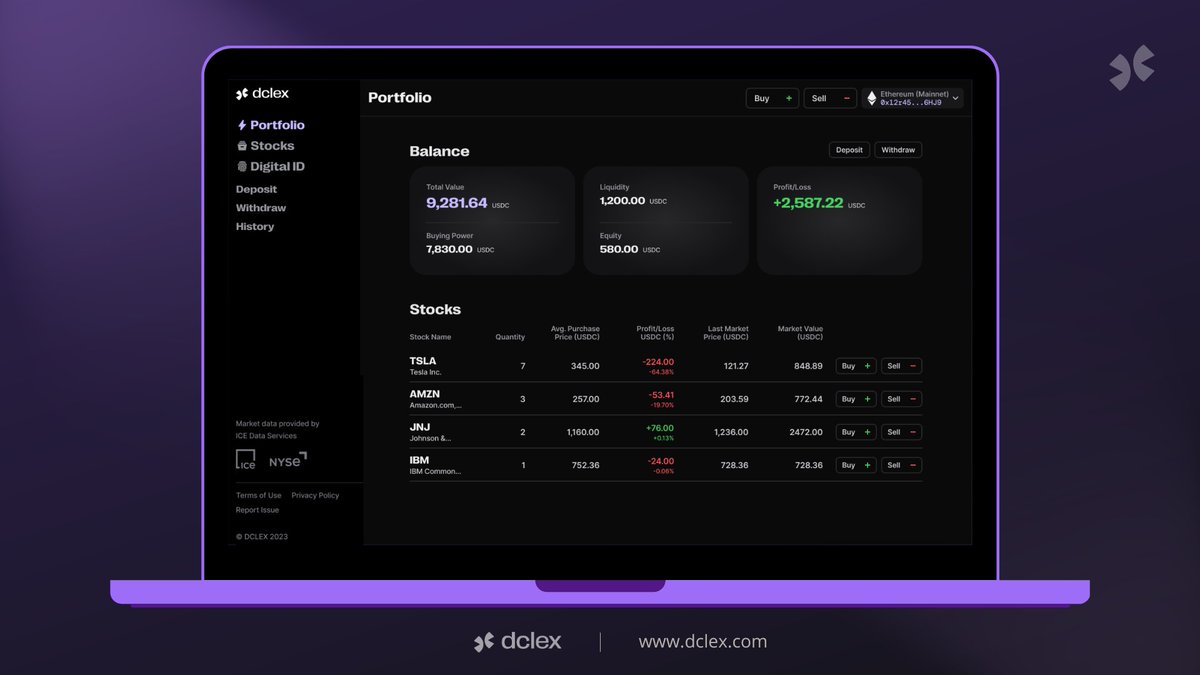Open the Digital ID section
Image resolution: width=1200 pixels, height=675 pixels.
click(x=277, y=167)
